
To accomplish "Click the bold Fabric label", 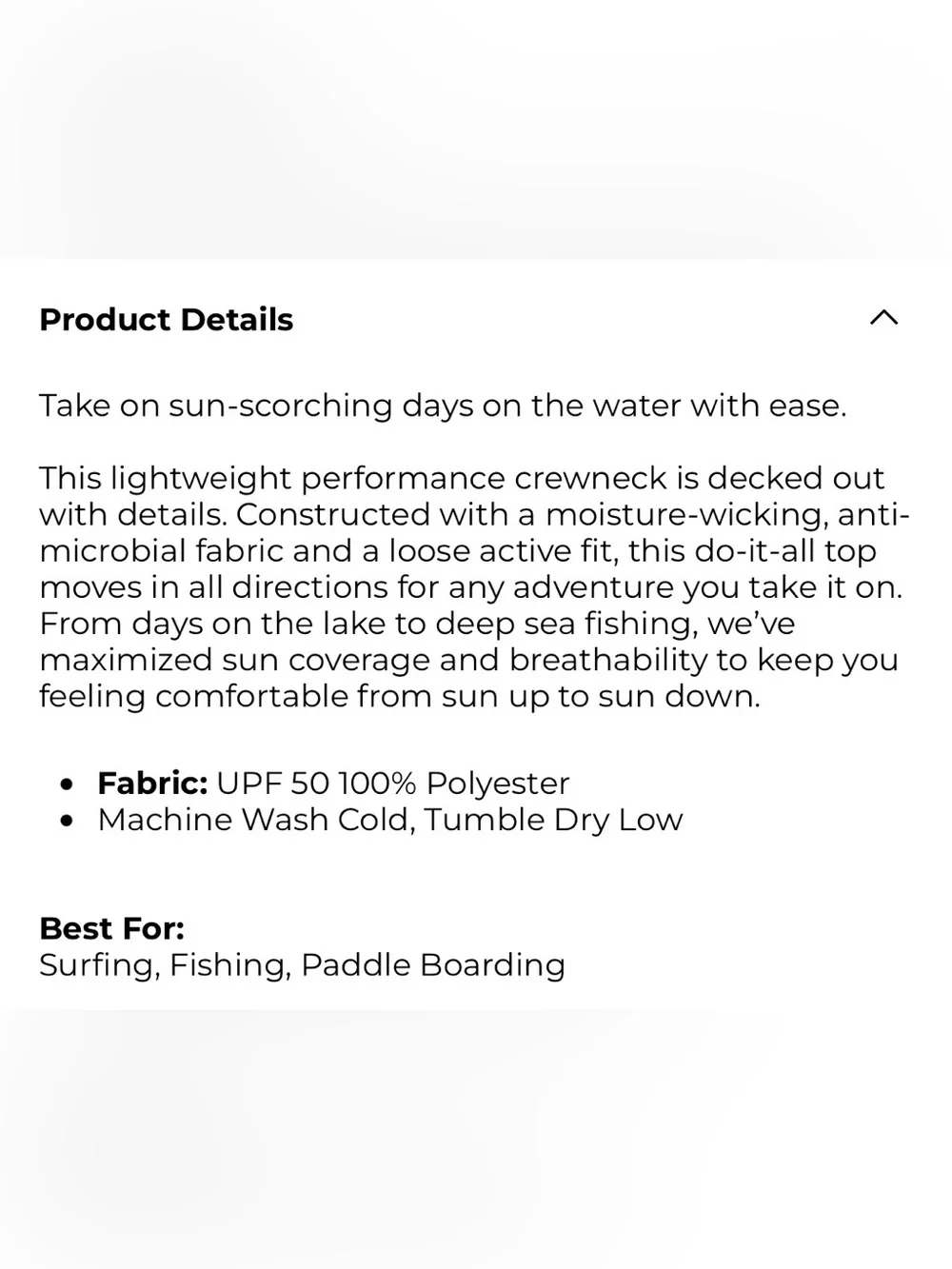I will click(x=152, y=783).
